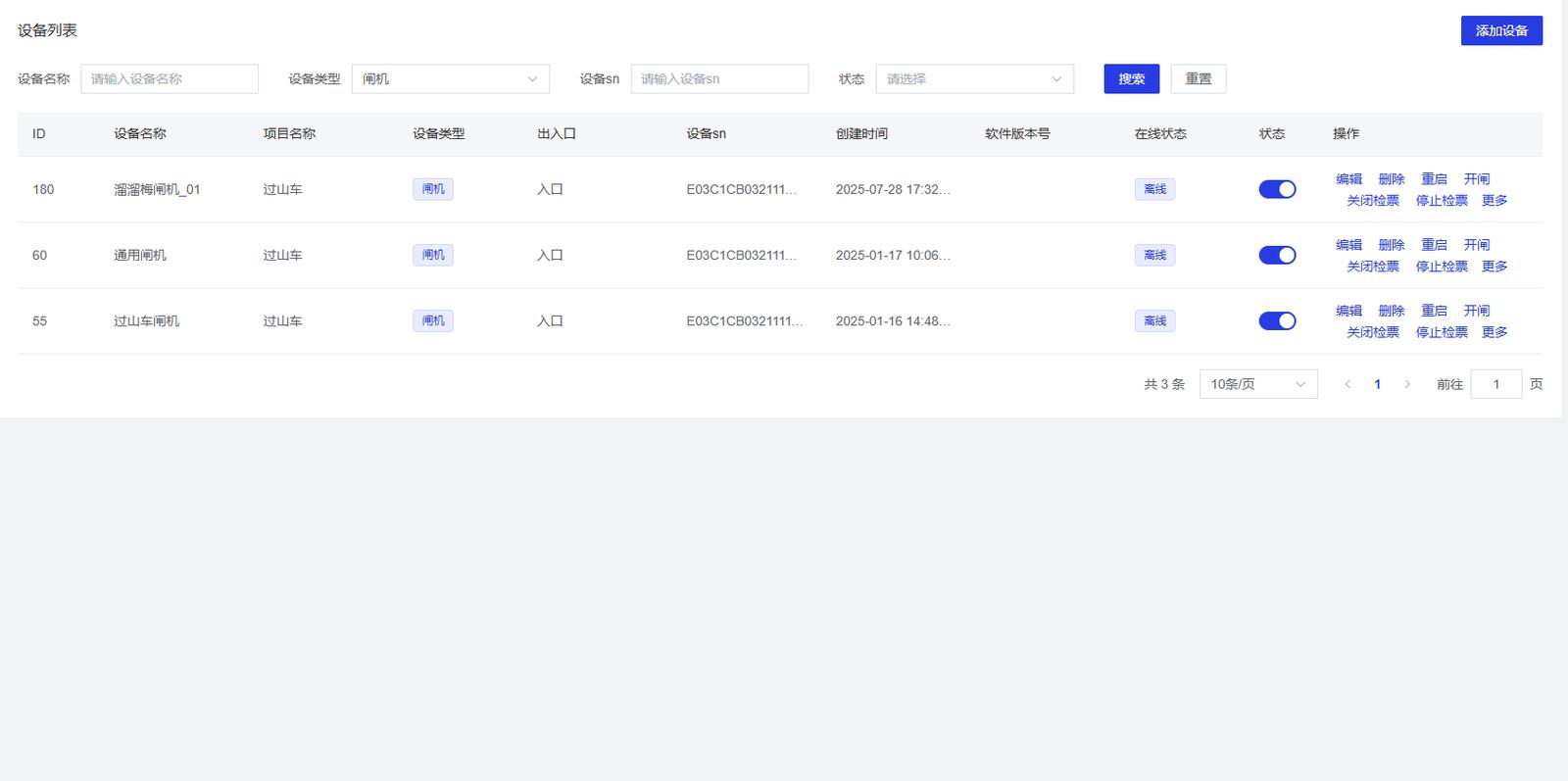Click 离线 status tag for 溜溜梅闸机_01

[x=1155, y=189]
